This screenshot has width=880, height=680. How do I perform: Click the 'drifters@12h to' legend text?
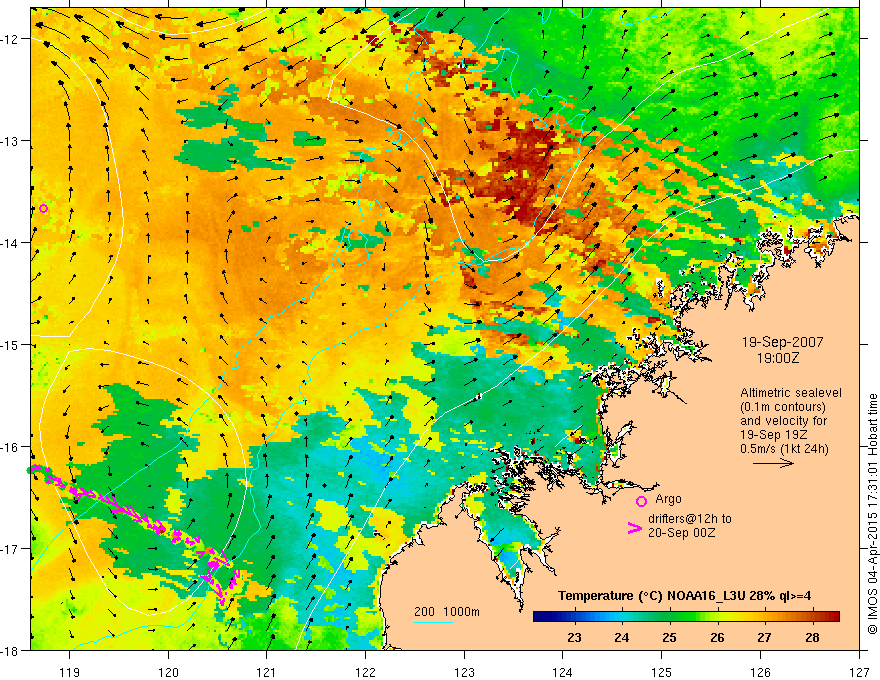click(x=690, y=519)
